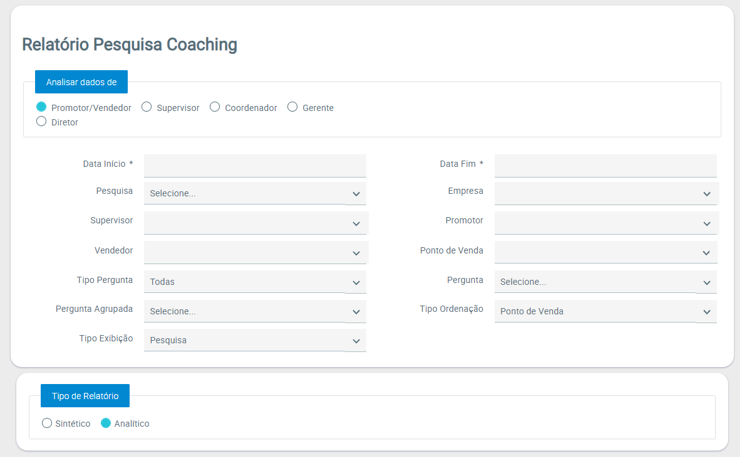Click the Data Fim date field

point(605,165)
